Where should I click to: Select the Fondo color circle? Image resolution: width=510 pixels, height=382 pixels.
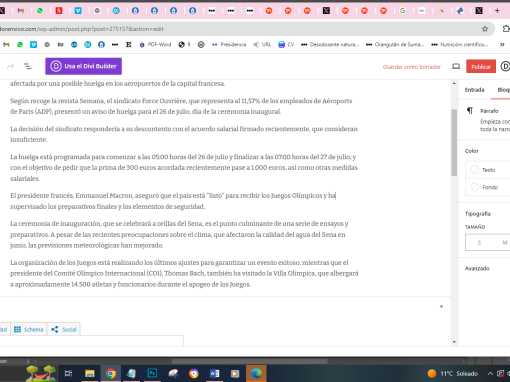click(x=474, y=187)
